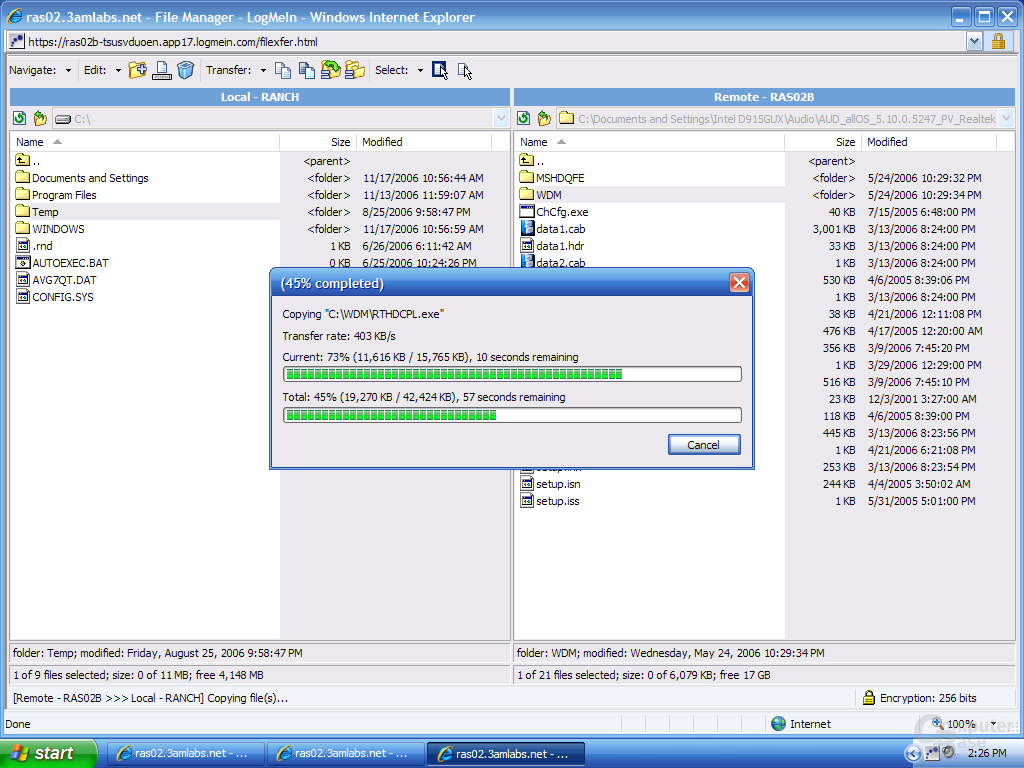
Task: Refresh the Remote RAS02B pane
Action: (523, 118)
